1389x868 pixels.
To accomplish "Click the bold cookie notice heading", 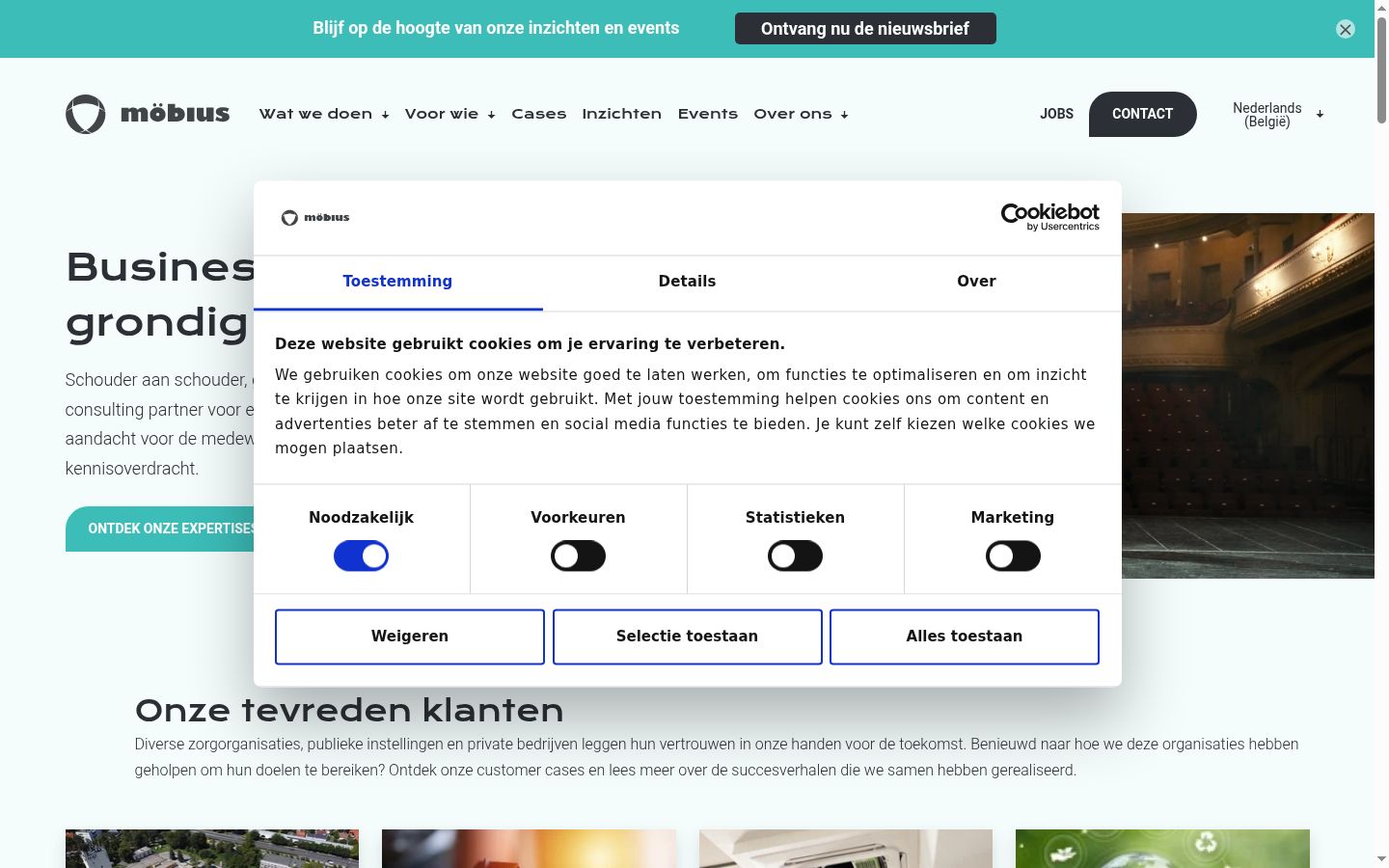I will pyautogui.click(x=530, y=344).
